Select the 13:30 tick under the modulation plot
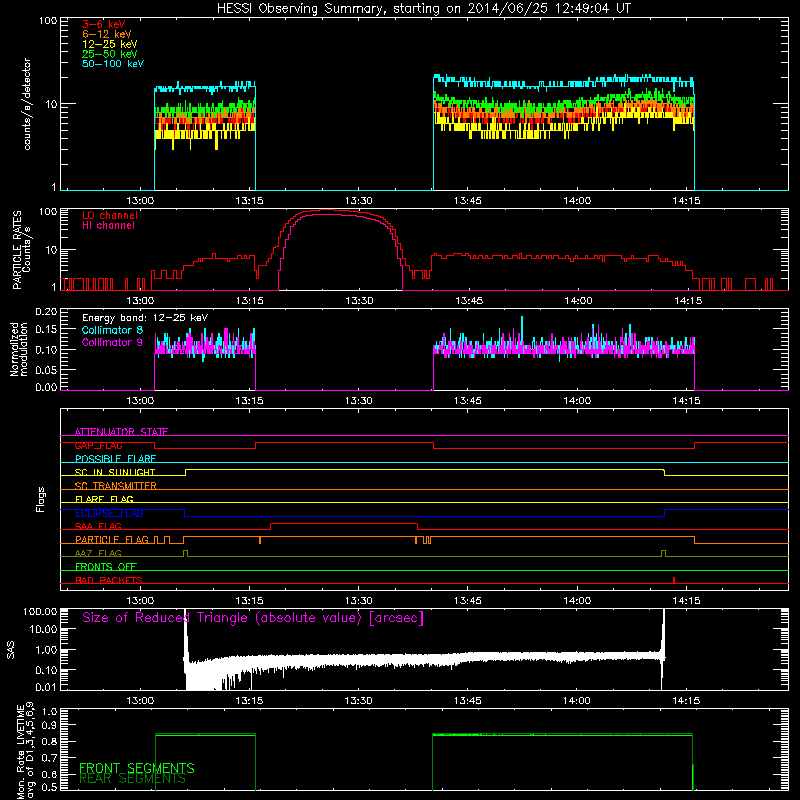This screenshot has height=800, width=800. tap(358, 401)
